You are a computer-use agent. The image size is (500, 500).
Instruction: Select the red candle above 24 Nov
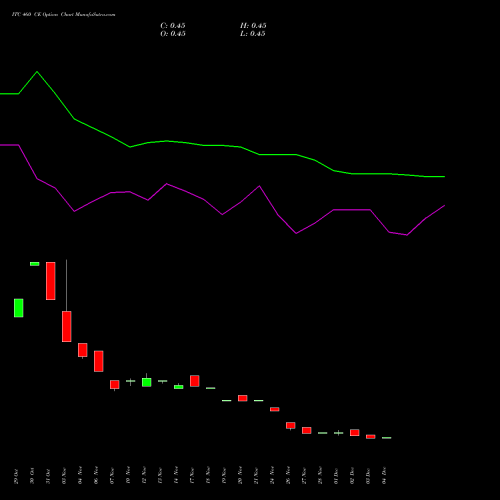275,409
